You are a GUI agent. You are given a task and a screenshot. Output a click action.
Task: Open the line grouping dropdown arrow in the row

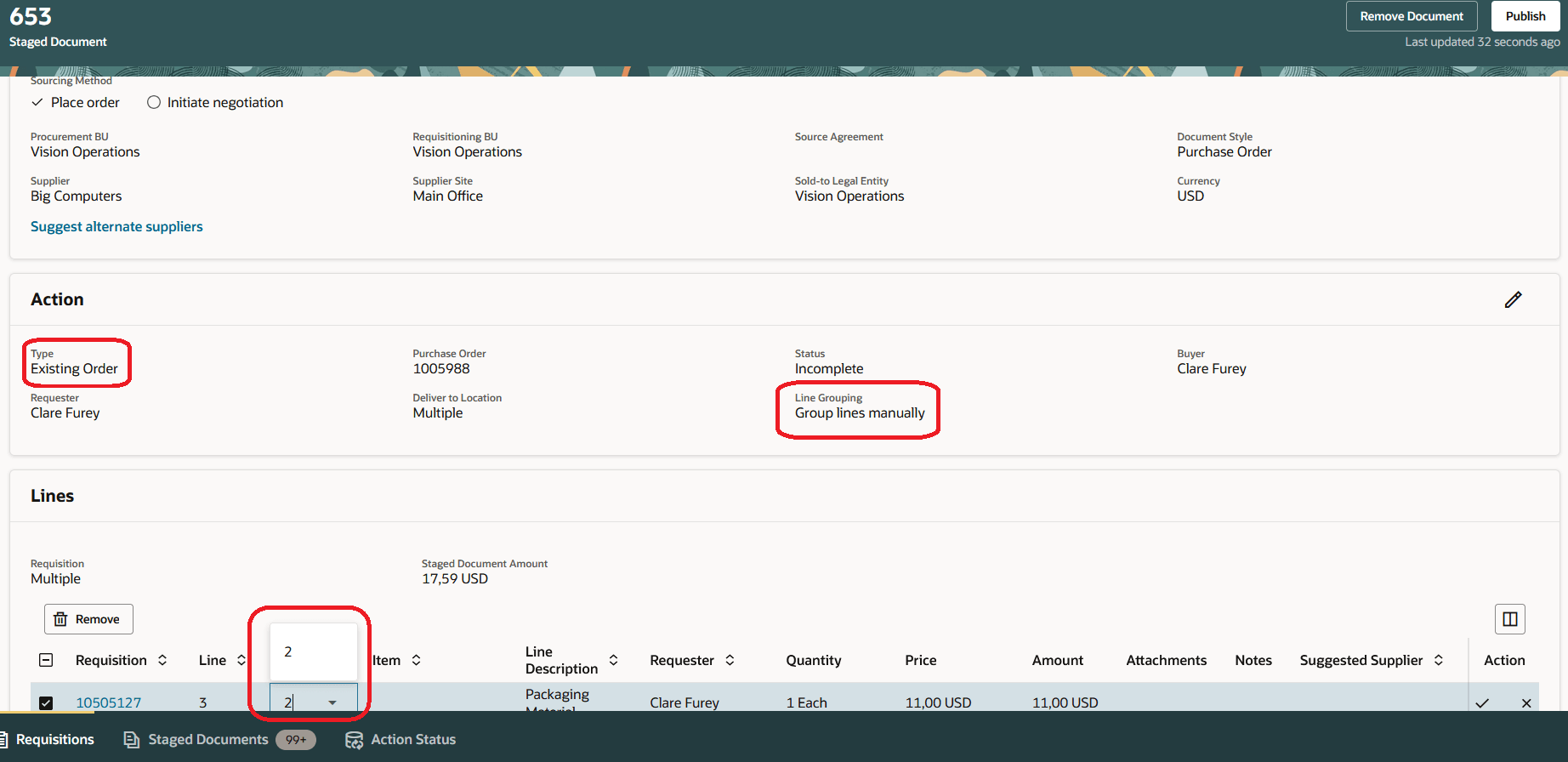tap(332, 702)
